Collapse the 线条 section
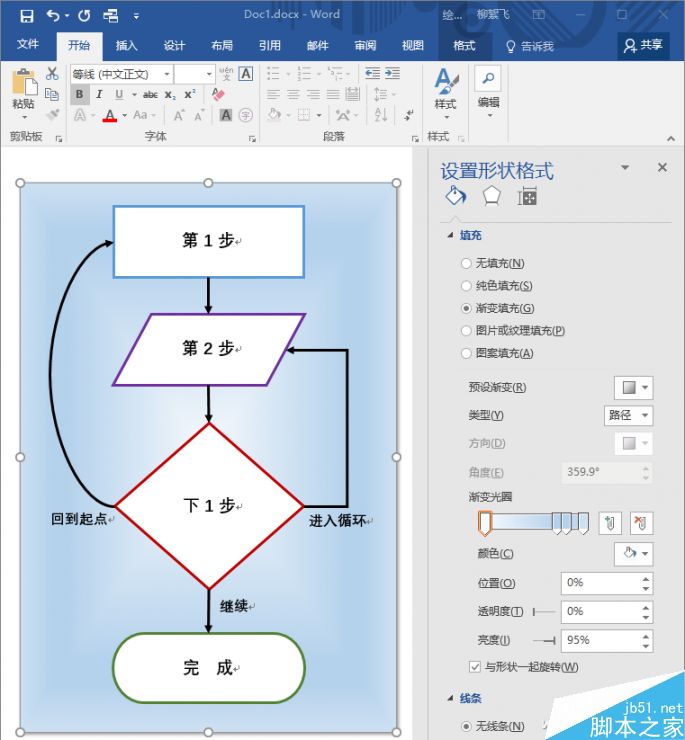The width and height of the screenshot is (685, 740). coord(450,698)
